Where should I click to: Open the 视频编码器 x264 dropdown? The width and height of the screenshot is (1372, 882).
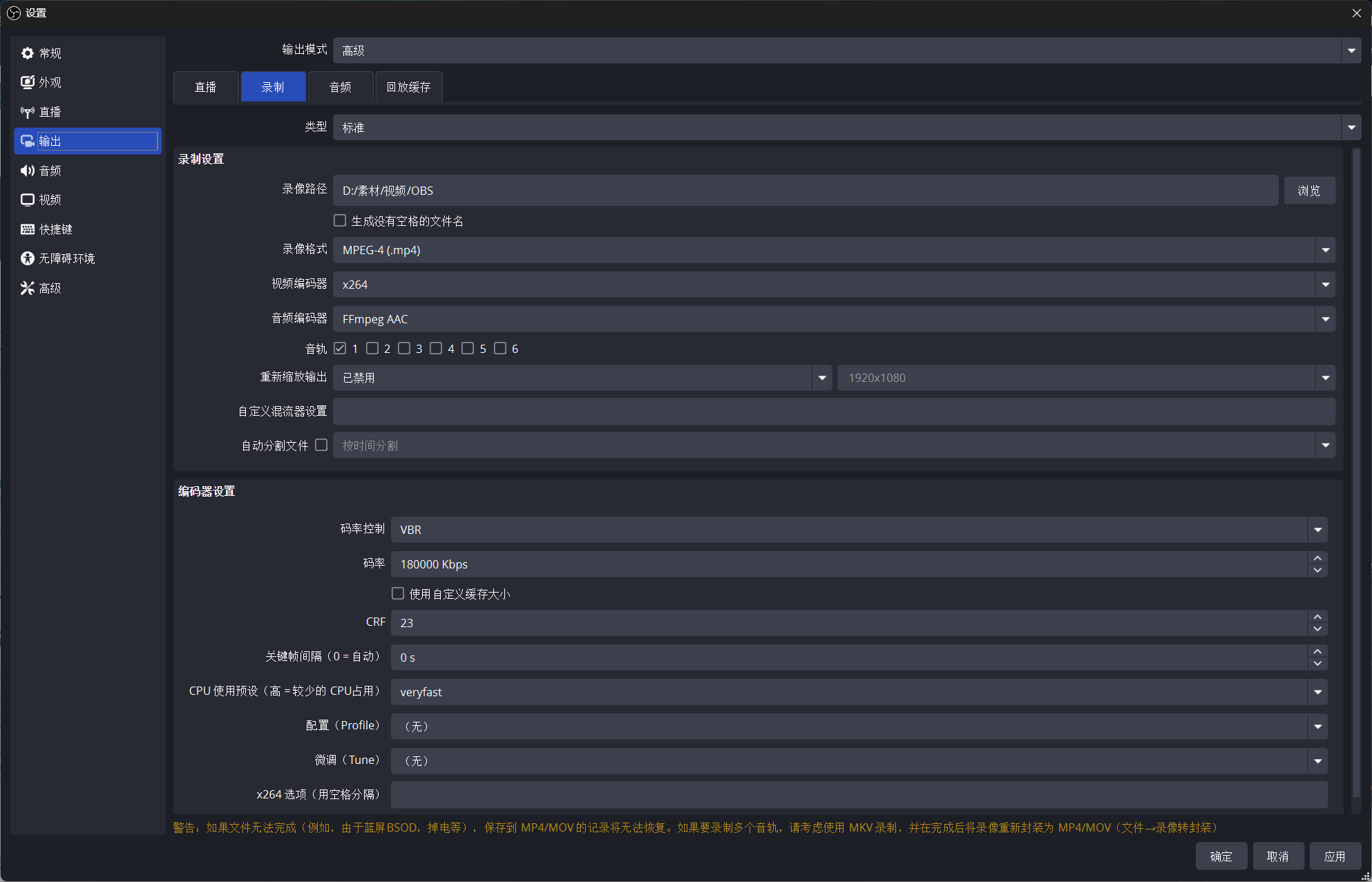(834, 285)
